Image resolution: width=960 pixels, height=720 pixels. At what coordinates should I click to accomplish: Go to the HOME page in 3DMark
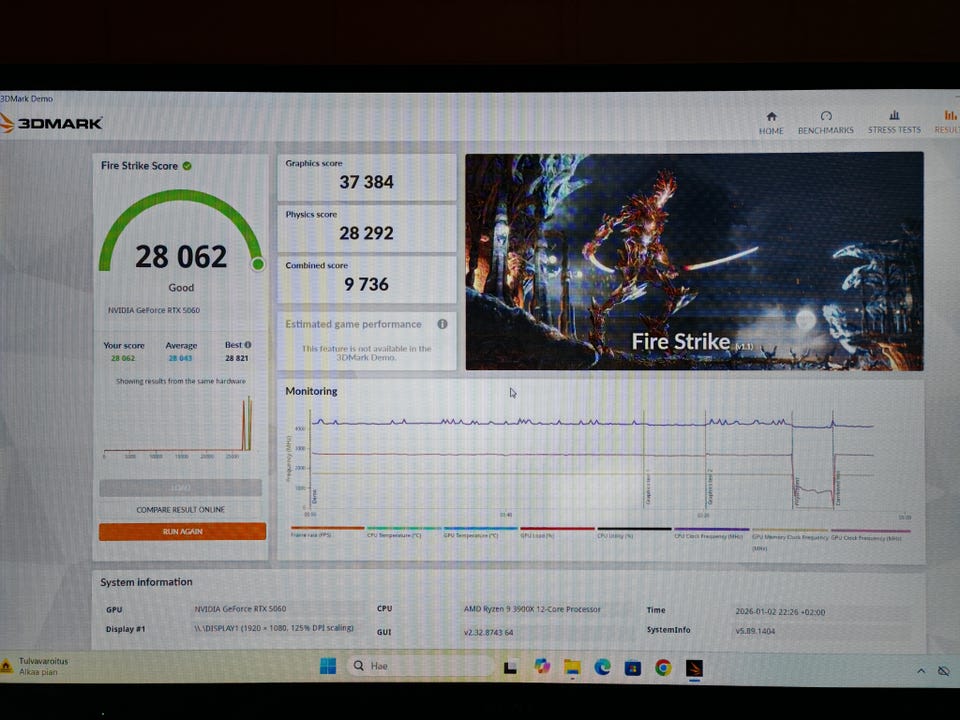coord(771,123)
